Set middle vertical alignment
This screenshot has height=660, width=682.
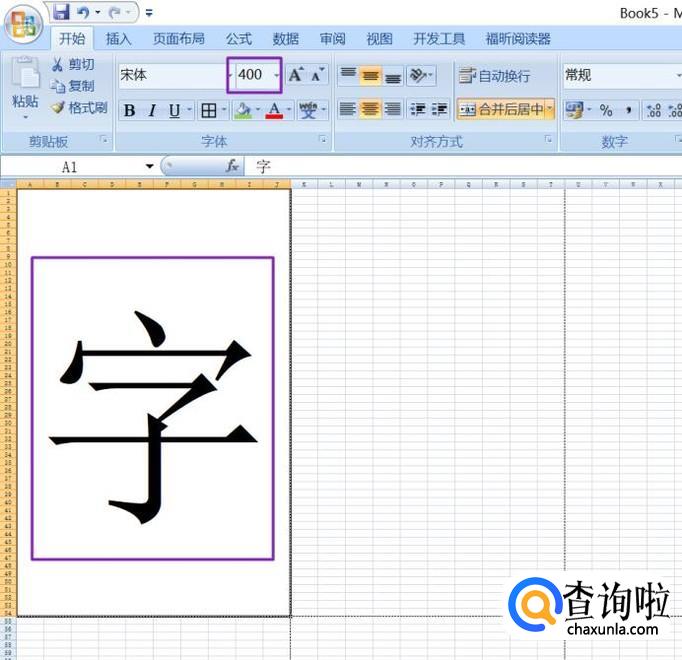370,76
